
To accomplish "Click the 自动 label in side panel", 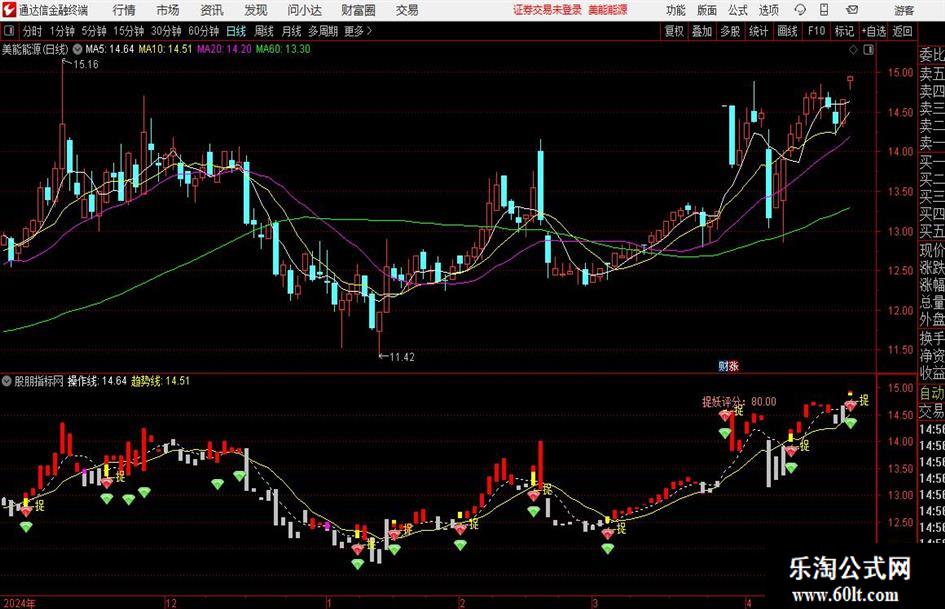I will pyautogui.click(x=932, y=393).
